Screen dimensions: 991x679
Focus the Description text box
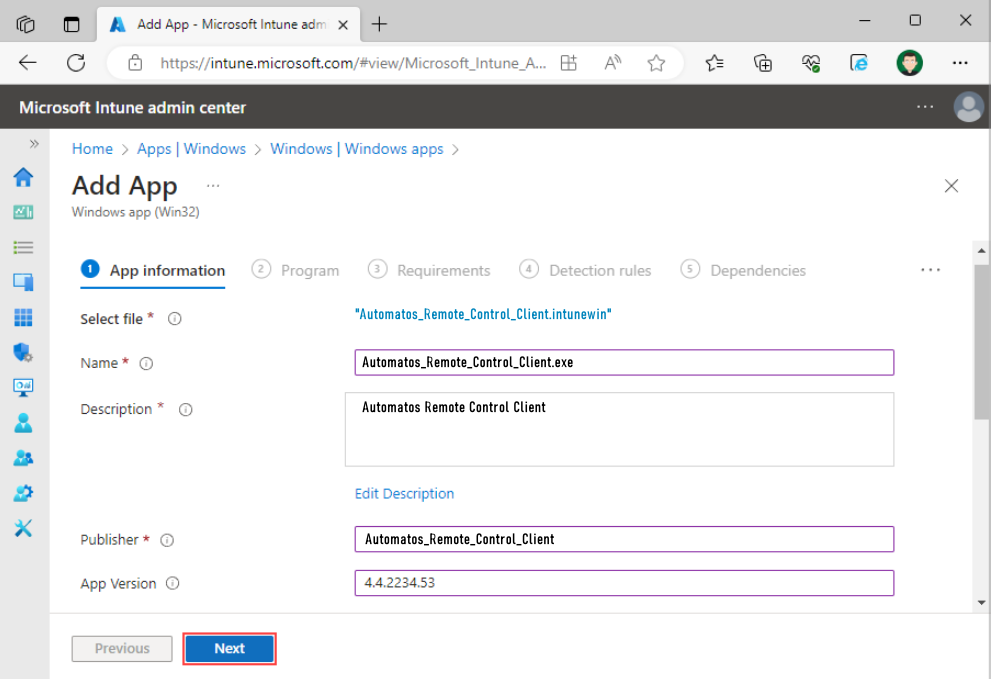(619, 429)
